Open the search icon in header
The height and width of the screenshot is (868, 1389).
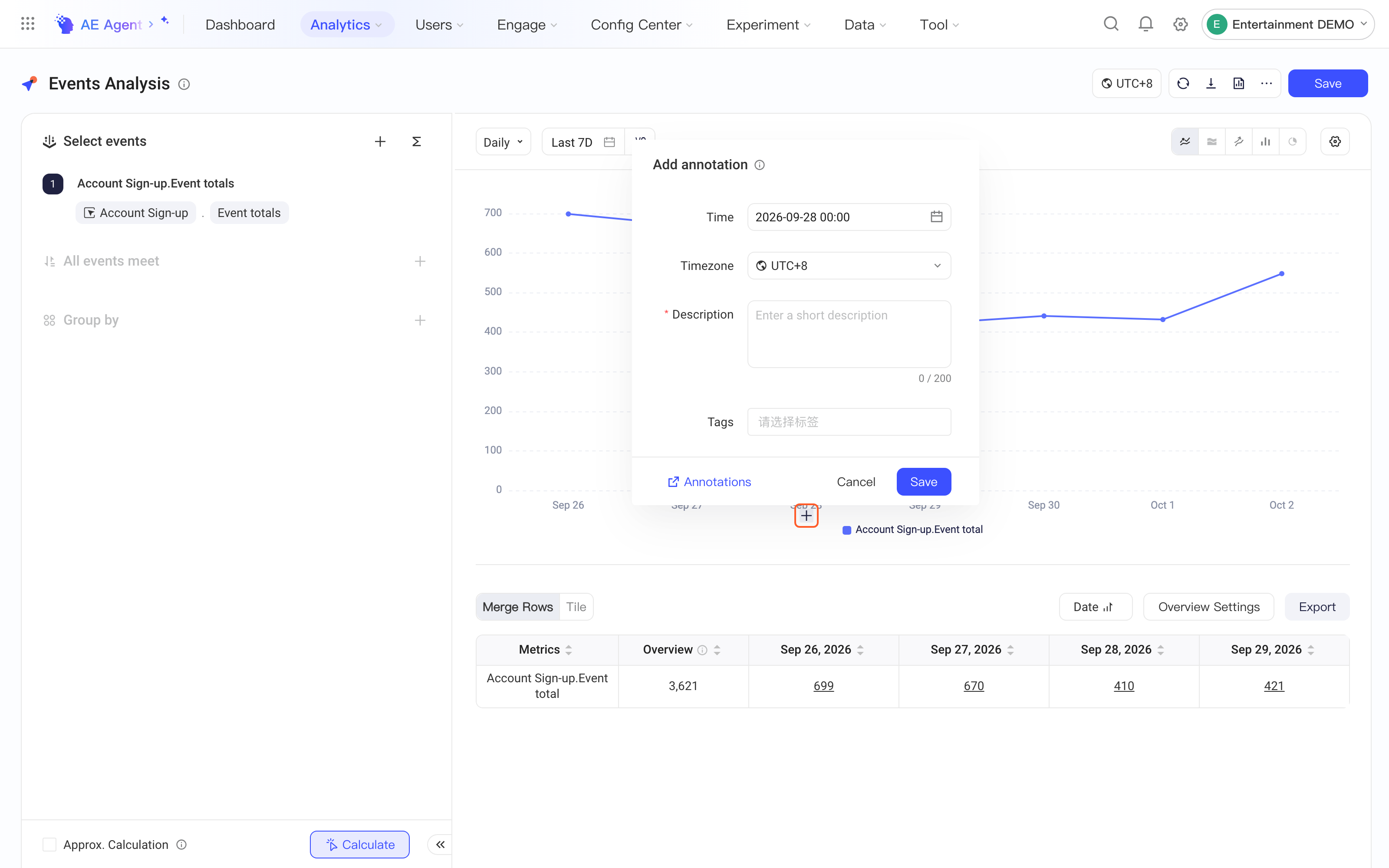pos(1111,24)
